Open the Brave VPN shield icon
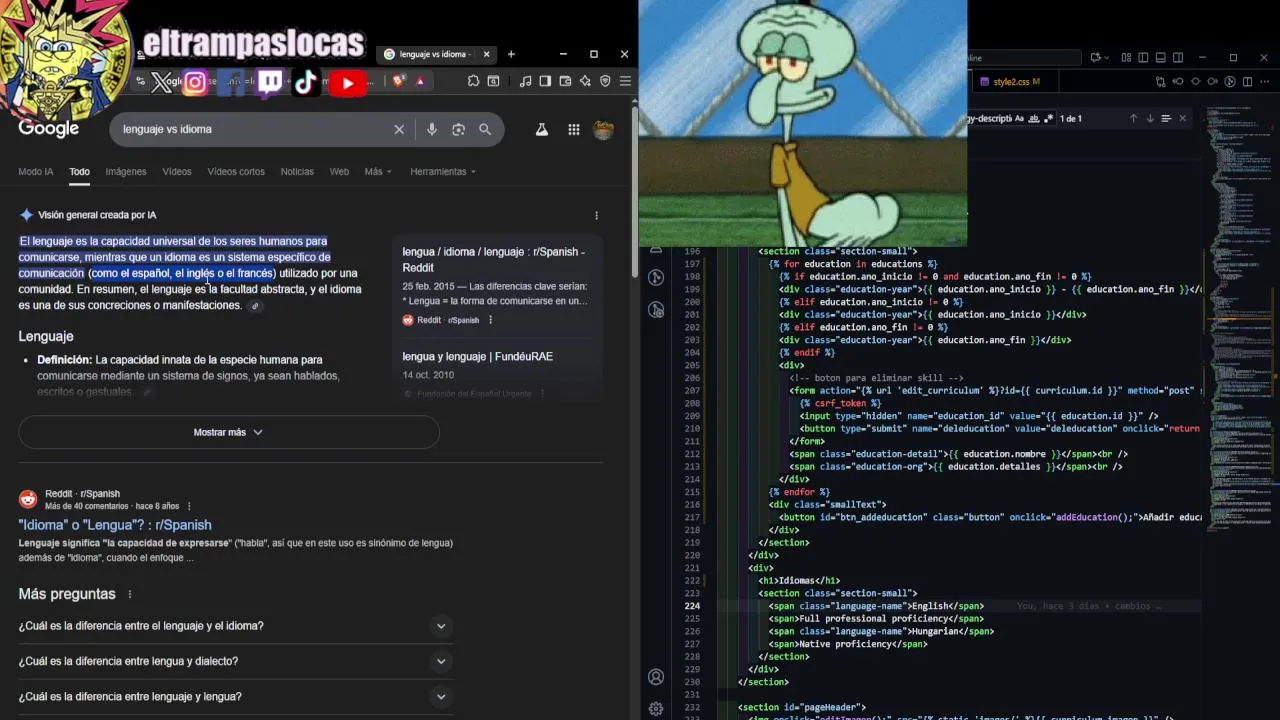This screenshot has width=1280, height=720. (605, 81)
